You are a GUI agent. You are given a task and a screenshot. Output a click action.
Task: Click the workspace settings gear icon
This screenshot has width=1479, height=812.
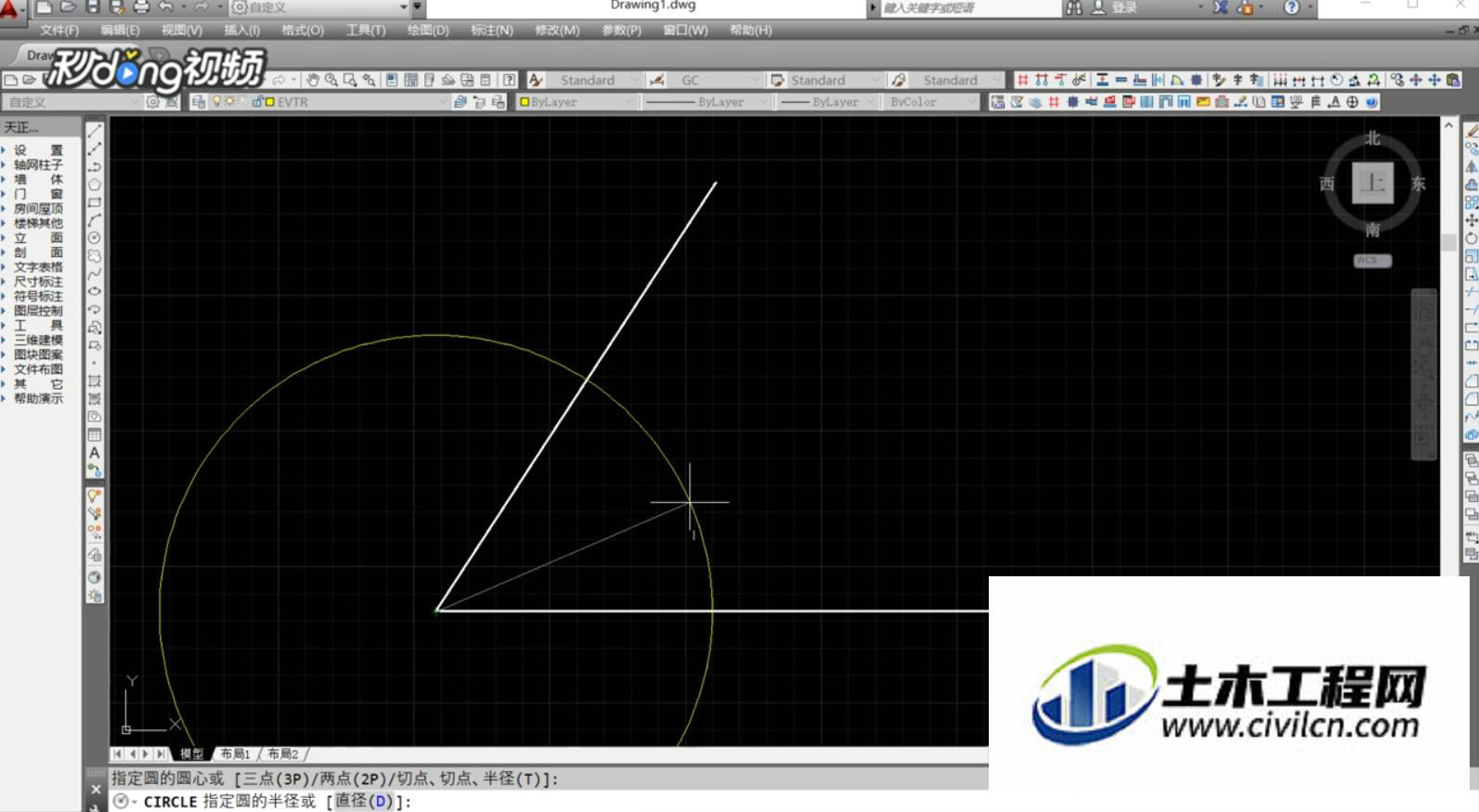[x=153, y=102]
